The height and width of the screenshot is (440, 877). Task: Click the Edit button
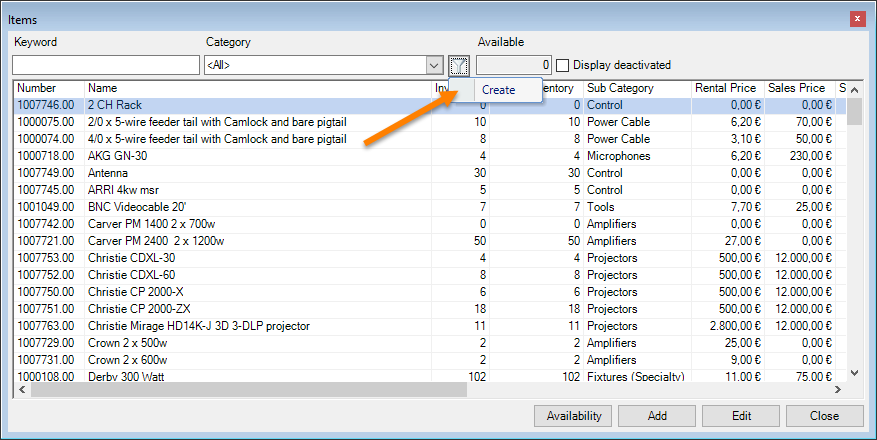[x=741, y=416]
